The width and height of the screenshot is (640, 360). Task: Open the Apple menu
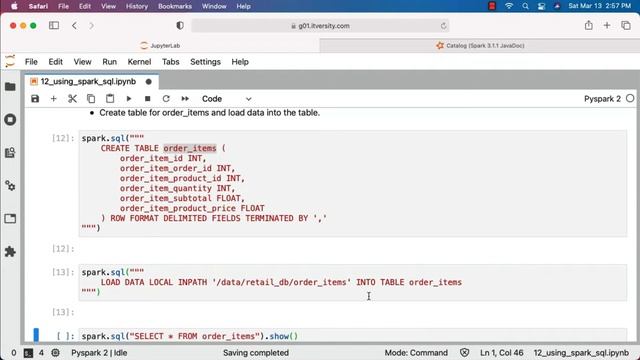click(x=14, y=6)
